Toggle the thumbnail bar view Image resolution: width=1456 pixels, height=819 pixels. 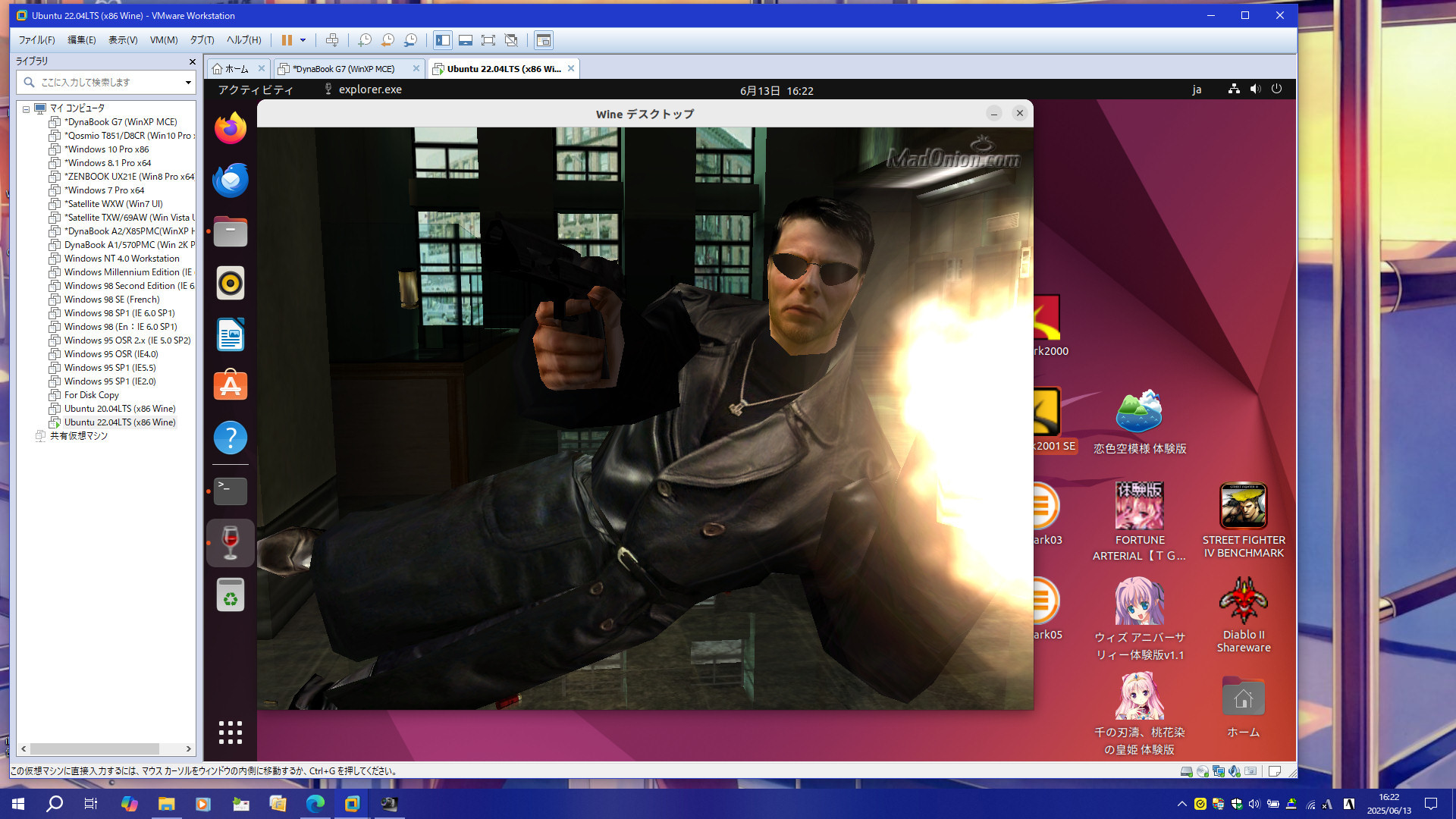pos(466,40)
